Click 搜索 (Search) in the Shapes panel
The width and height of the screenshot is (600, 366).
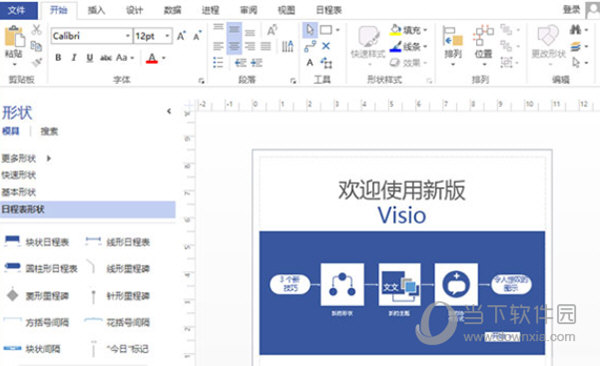click(x=49, y=131)
